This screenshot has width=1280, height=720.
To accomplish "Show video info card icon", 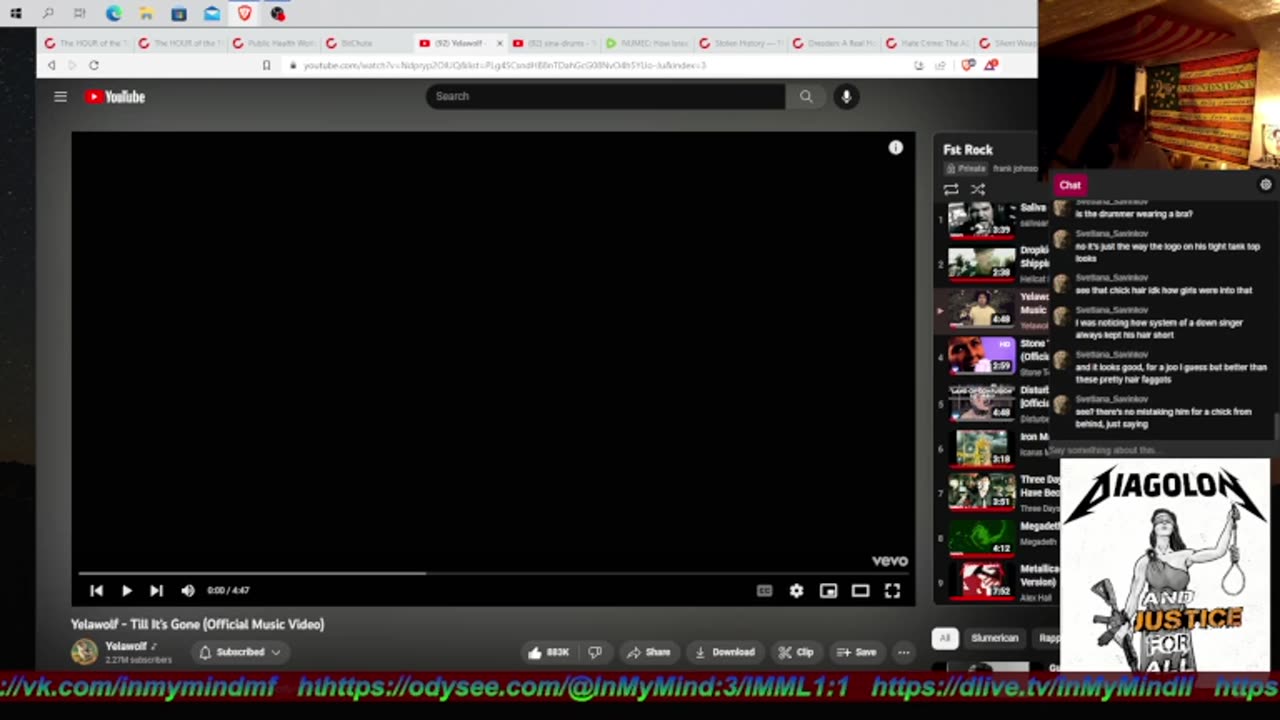I will 896,148.
